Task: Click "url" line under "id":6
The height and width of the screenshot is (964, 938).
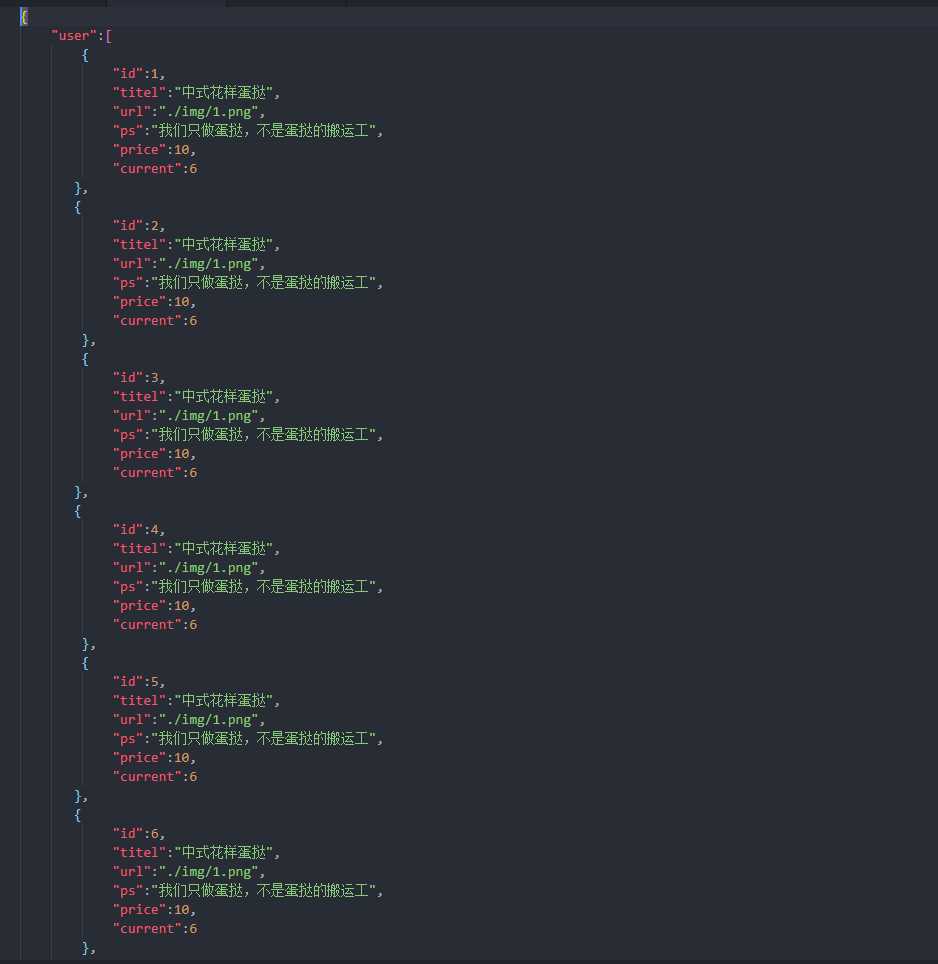Action: (189, 871)
